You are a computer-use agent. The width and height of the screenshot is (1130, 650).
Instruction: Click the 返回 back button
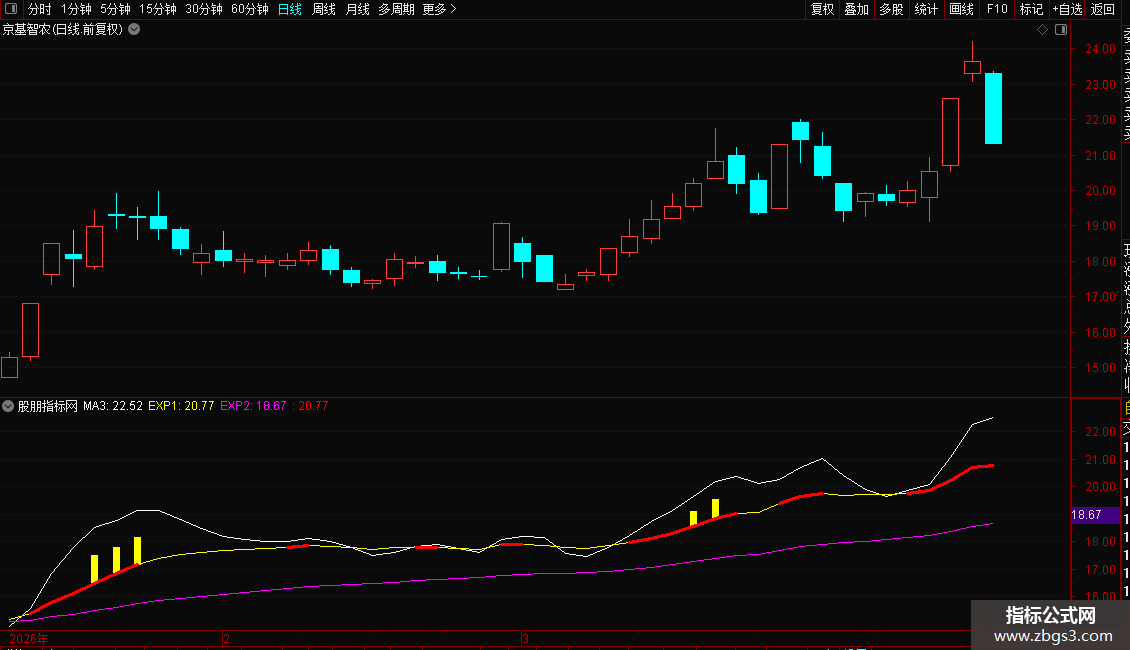tap(1103, 9)
